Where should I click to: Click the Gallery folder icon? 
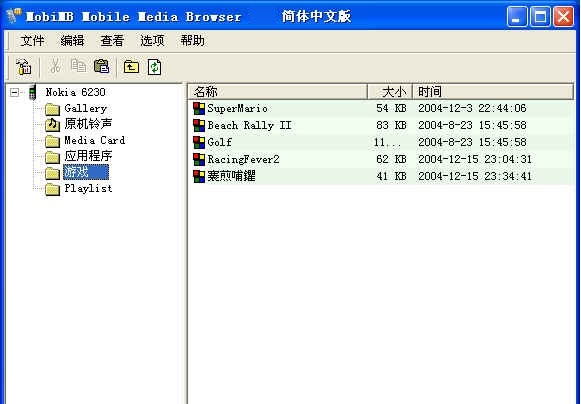point(52,109)
